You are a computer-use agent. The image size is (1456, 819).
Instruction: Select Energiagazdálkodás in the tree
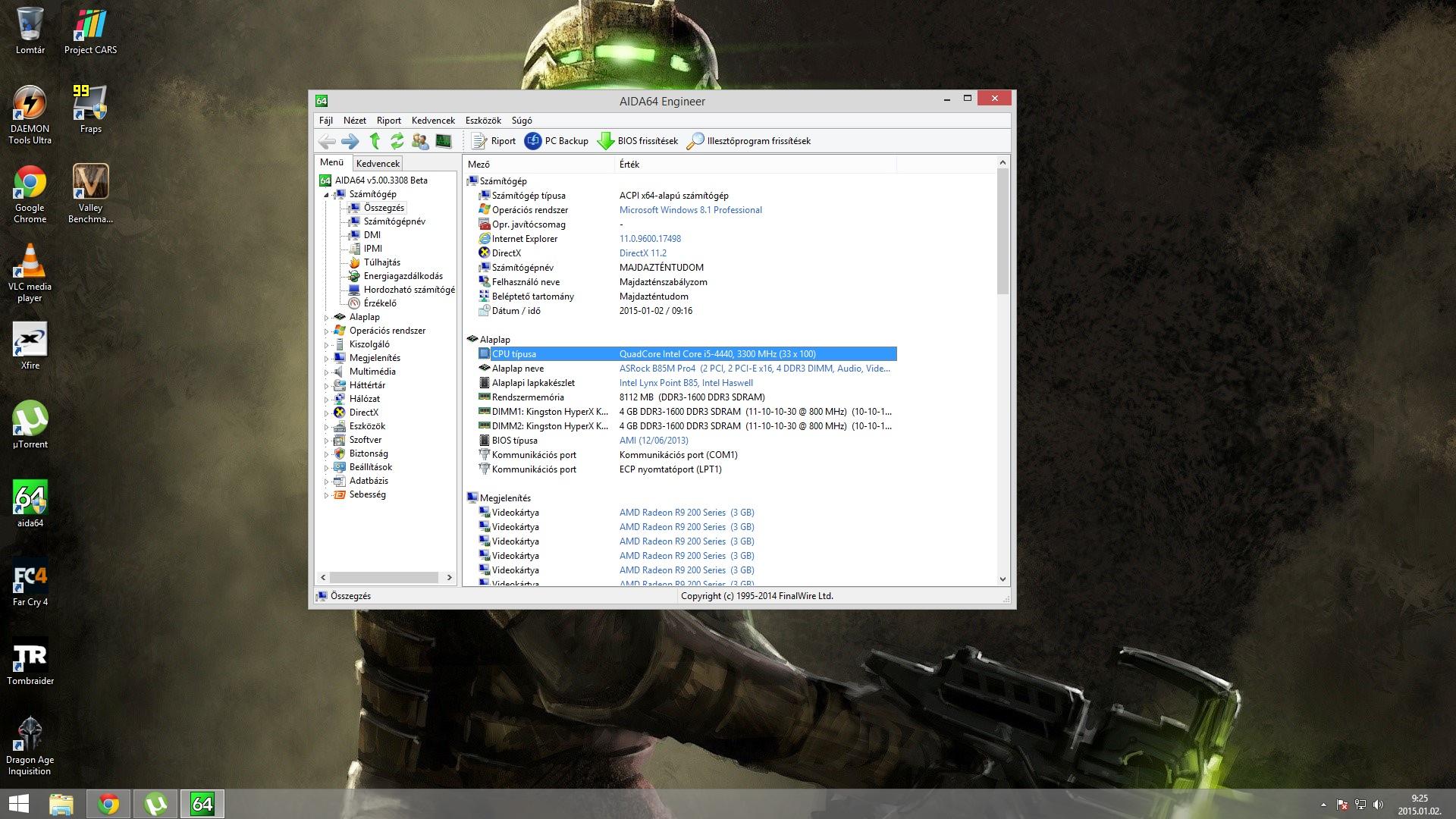click(x=403, y=276)
